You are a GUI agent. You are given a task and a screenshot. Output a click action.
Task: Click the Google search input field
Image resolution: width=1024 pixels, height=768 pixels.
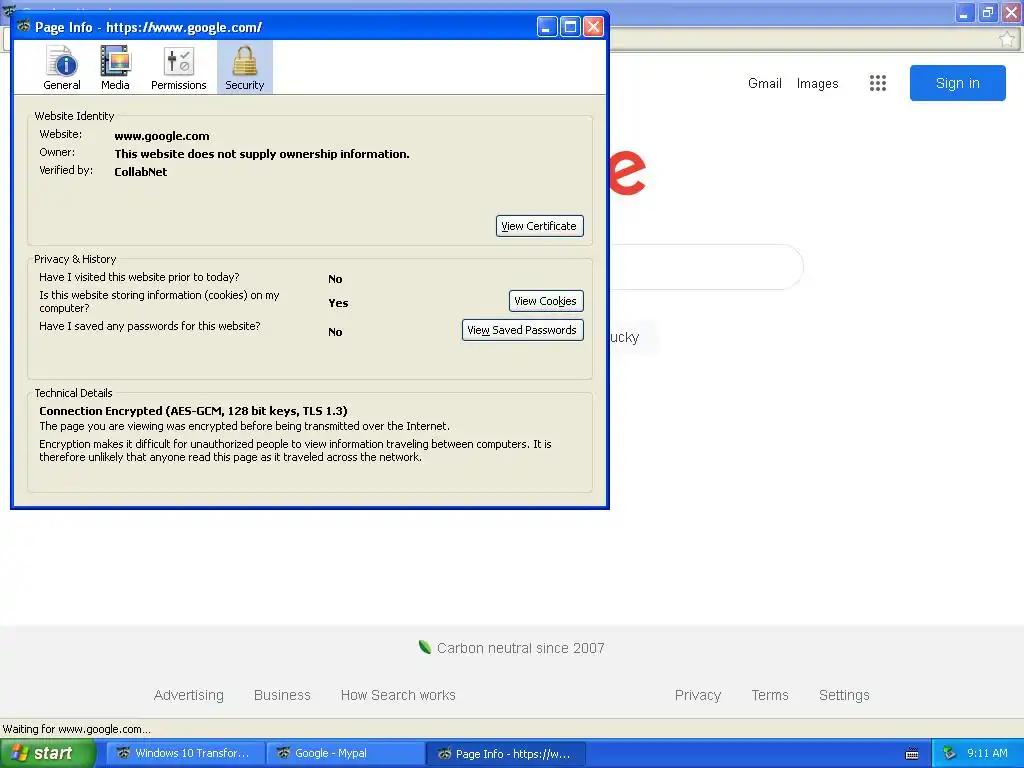705,267
